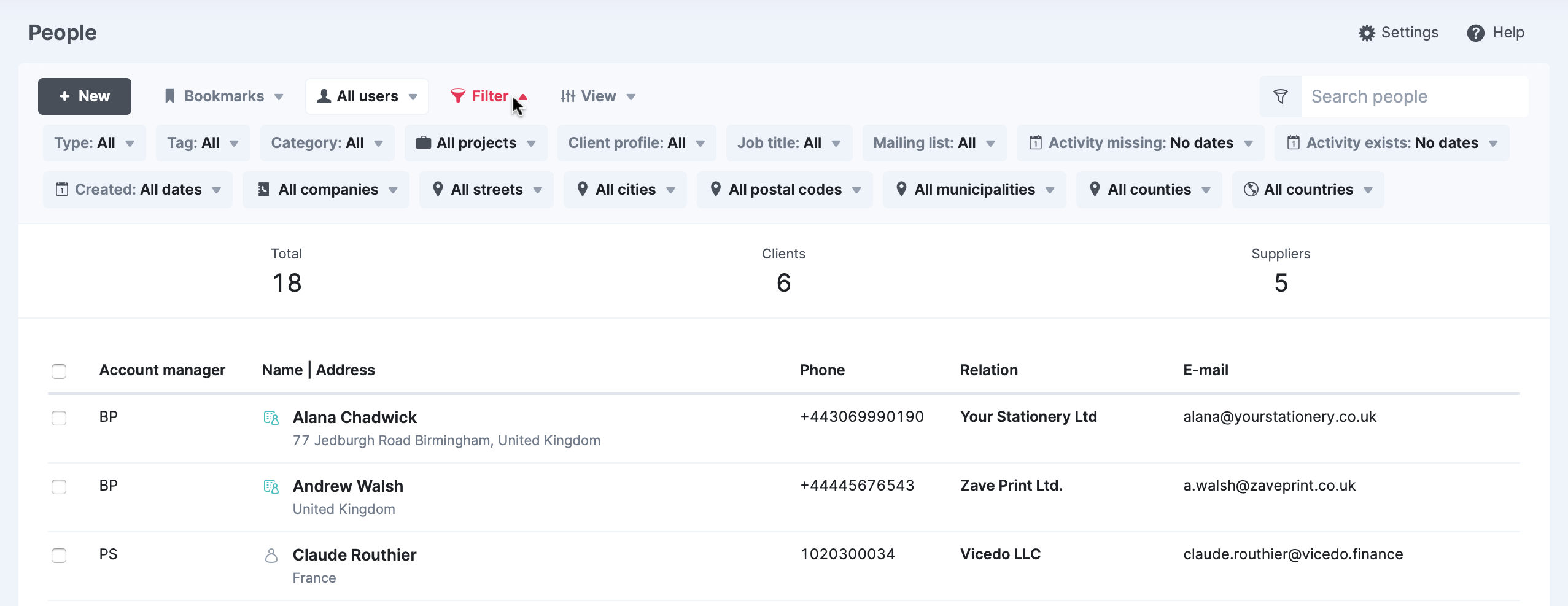Image resolution: width=1568 pixels, height=606 pixels.
Task: Click email alana@yourstationery.co.uk
Action: coord(1280,417)
